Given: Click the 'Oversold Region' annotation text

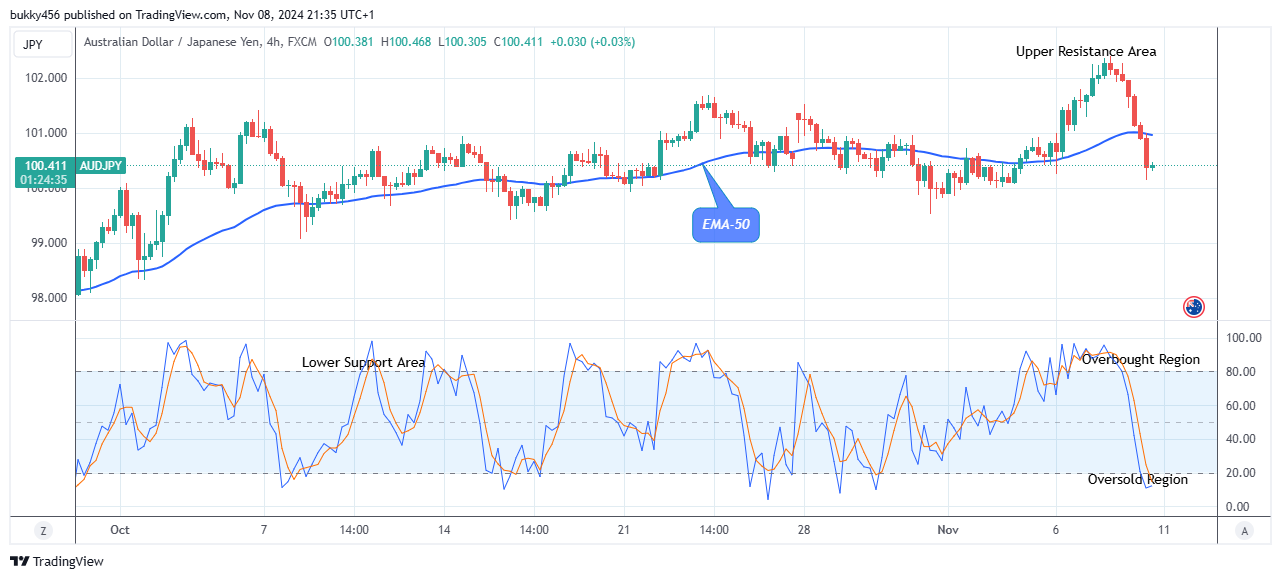Looking at the screenshot, I should click(x=1138, y=479).
